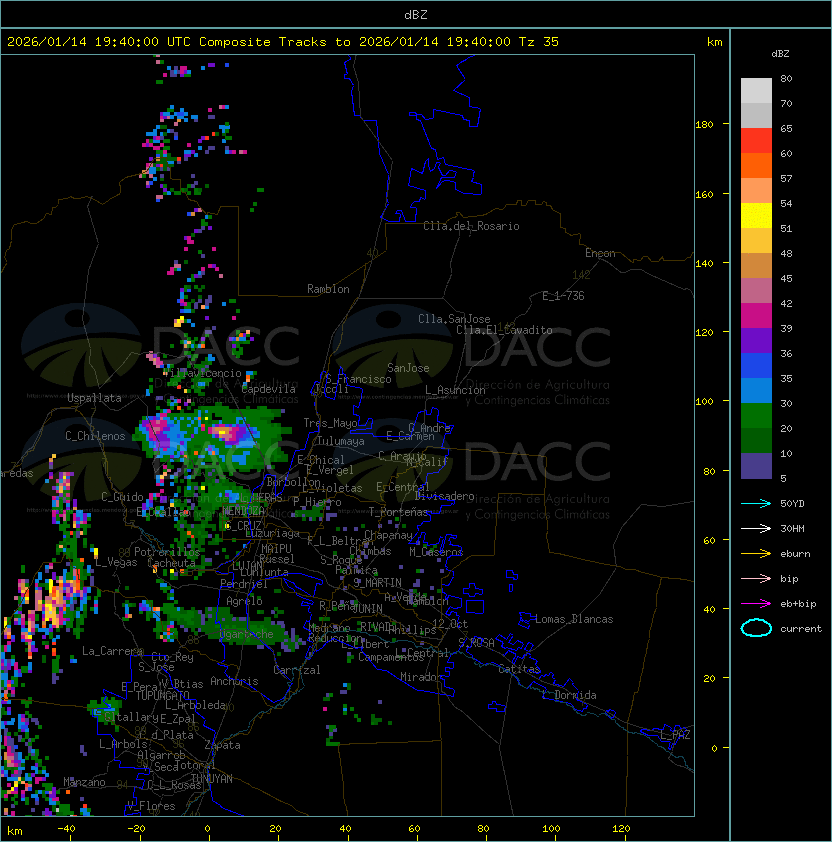Click the Potrerillos place label
Viewport: 832px width, 842px height.
click(167, 552)
